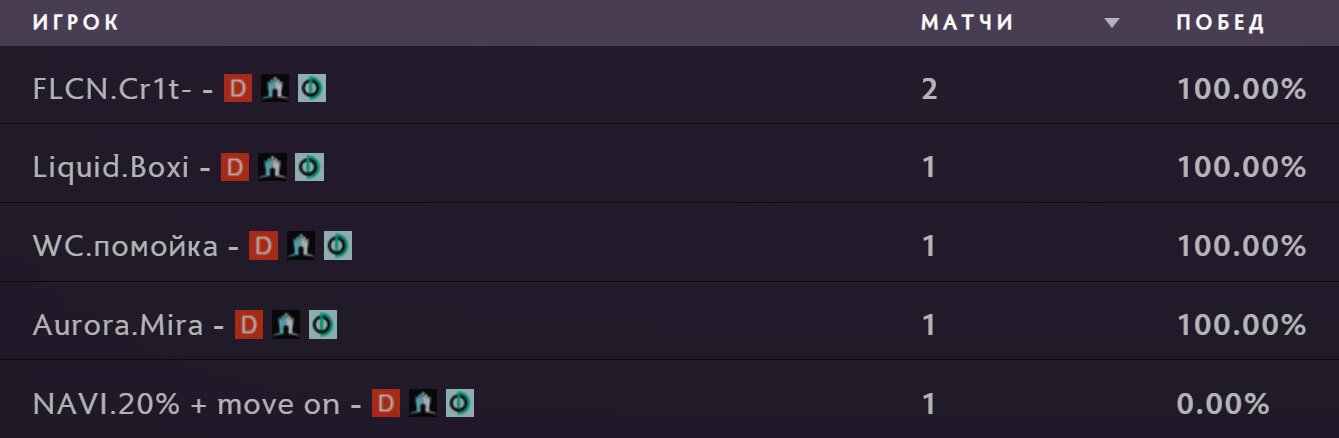Open the WC.помойка player name
This screenshot has height=438, width=1339.
[x=125, y=246]
